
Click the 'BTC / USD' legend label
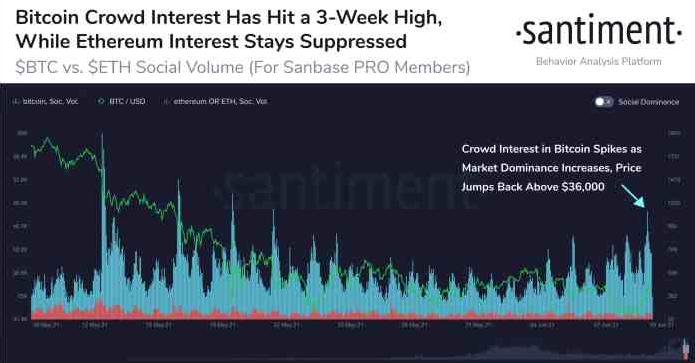click(127, 101)
